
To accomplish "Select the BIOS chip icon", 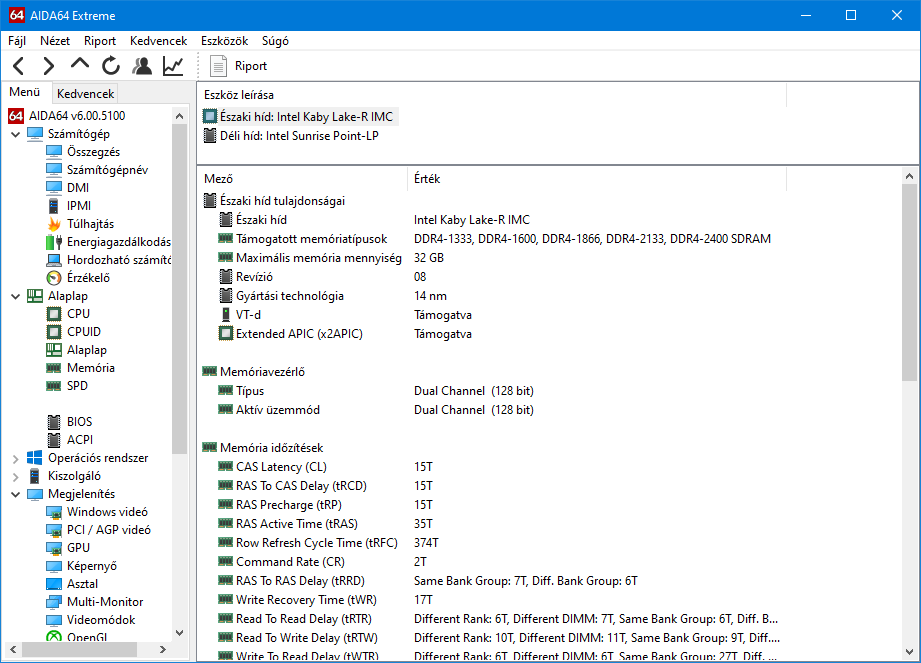I will (x=53, y=422).
